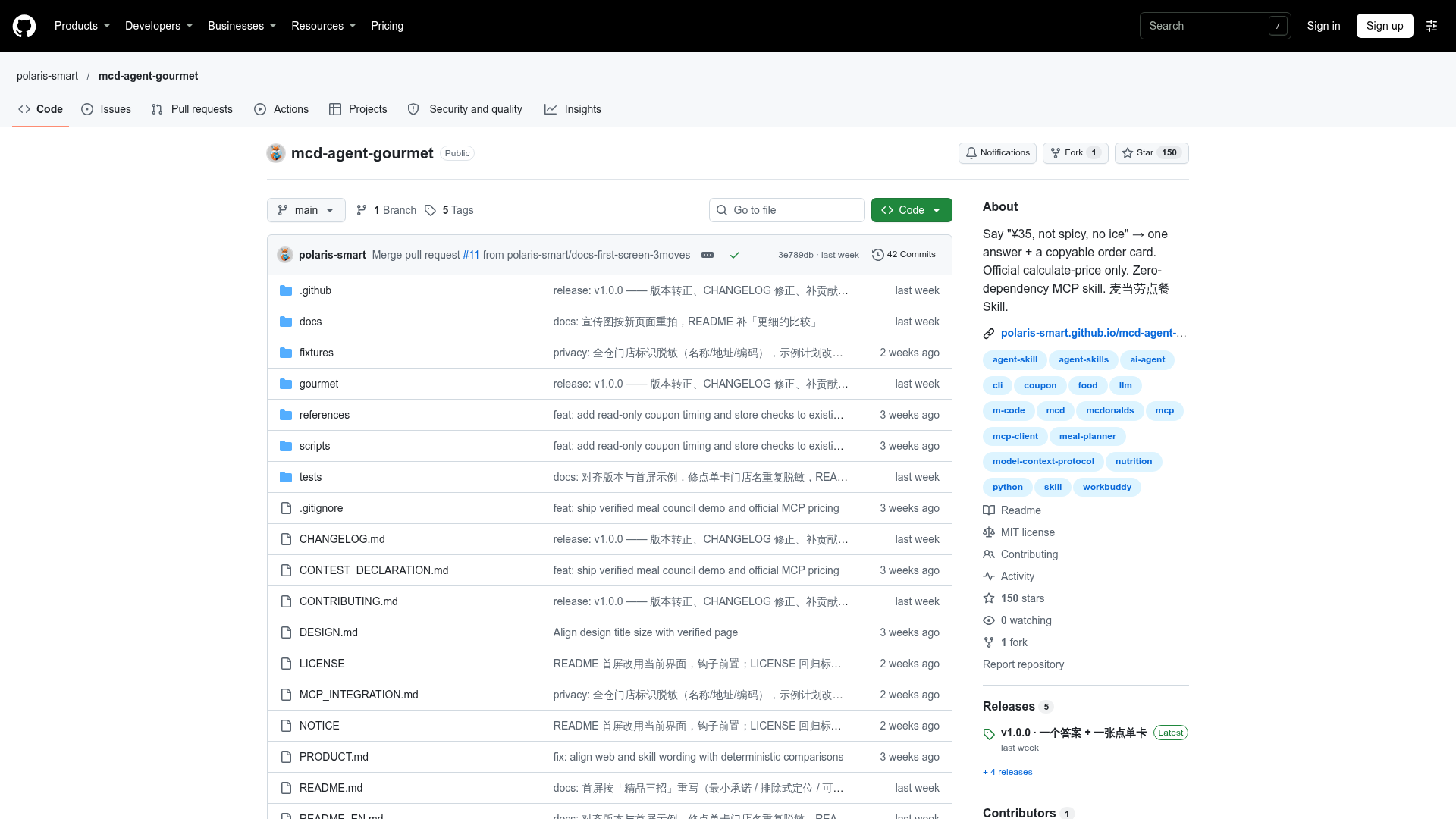Screen dimensions: 1456x819
Task: Click the website link chain icon
Action: click(989, 334)
